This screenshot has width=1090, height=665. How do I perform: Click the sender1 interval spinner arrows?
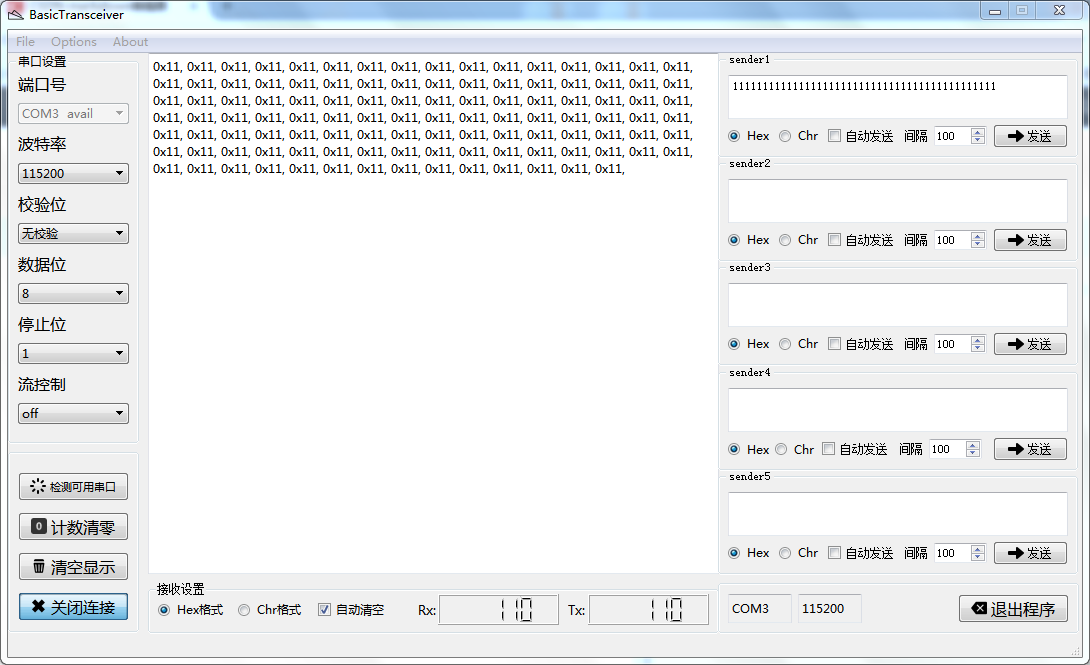(x=978, y=136)
